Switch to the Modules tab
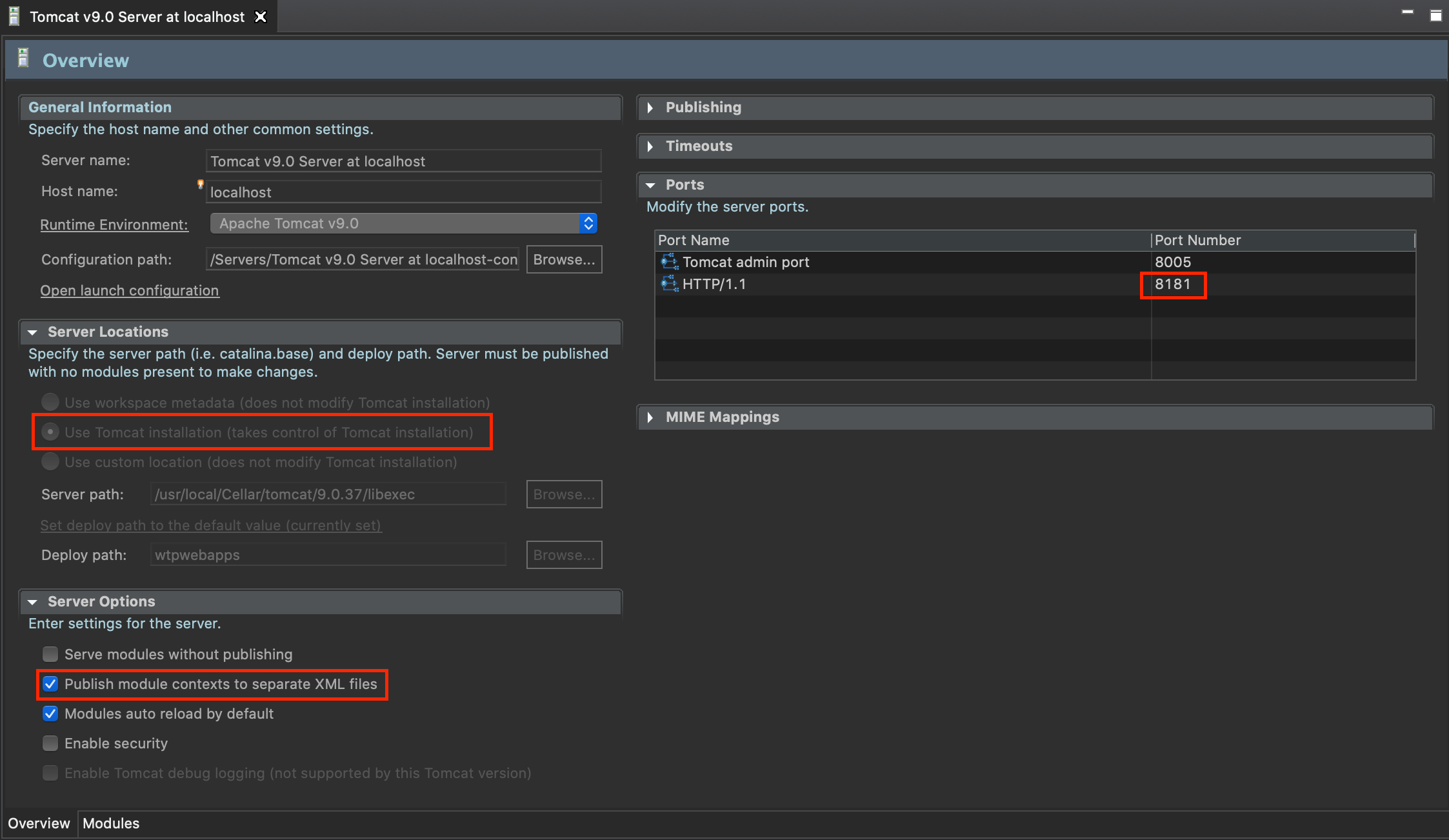This screenshot has height=840, width=1449. pos(111,823)
